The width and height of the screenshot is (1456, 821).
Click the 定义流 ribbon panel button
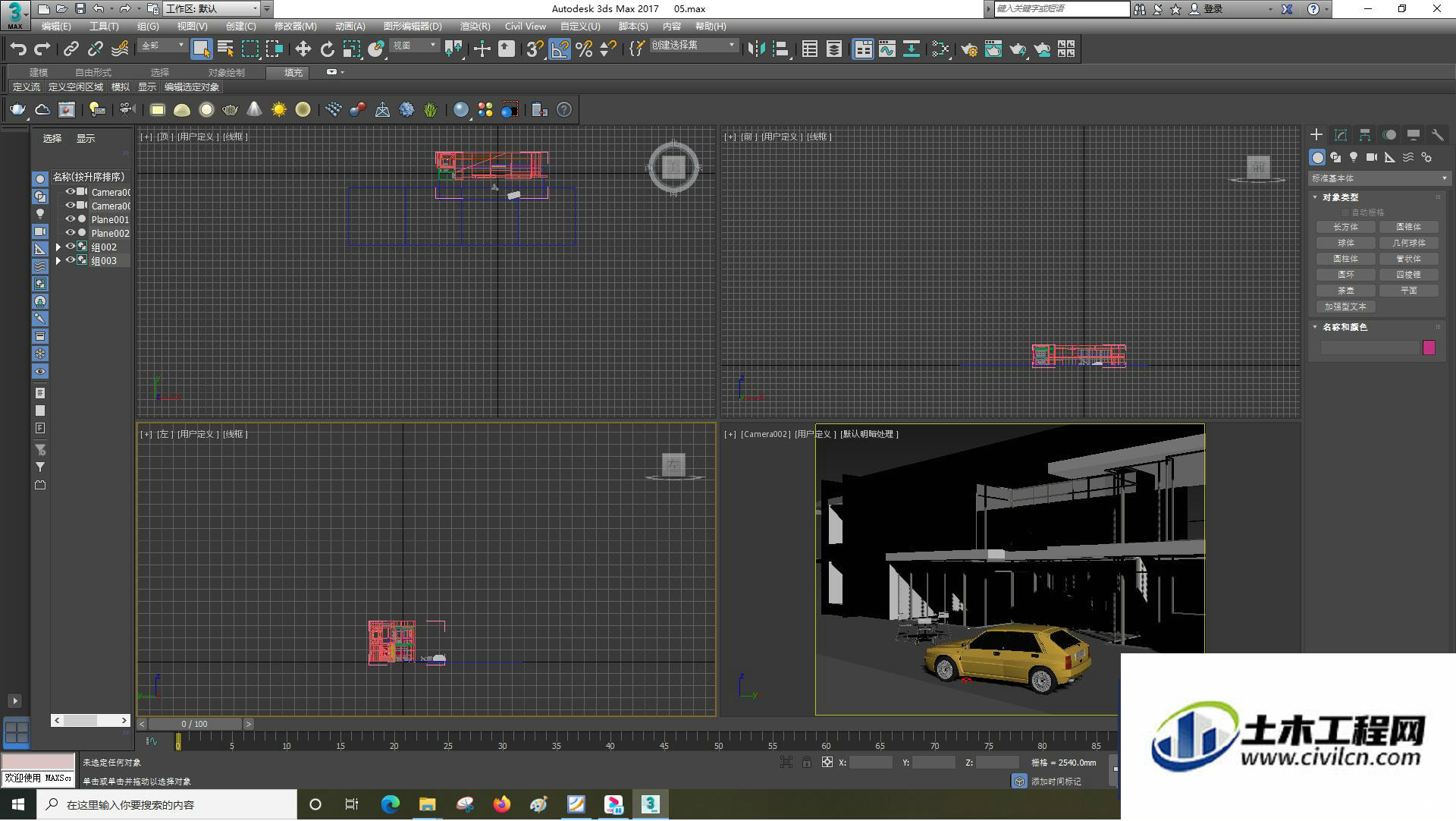pos(27,87)
